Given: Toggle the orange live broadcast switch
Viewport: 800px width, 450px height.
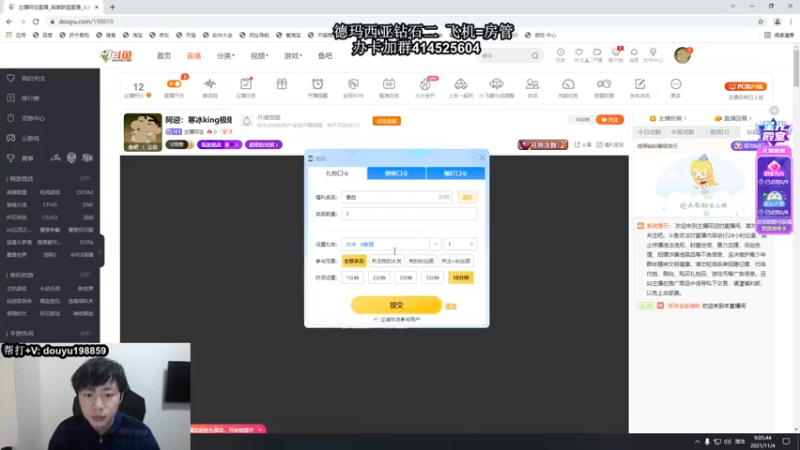Looking at the screenshot, I should 174,84.
